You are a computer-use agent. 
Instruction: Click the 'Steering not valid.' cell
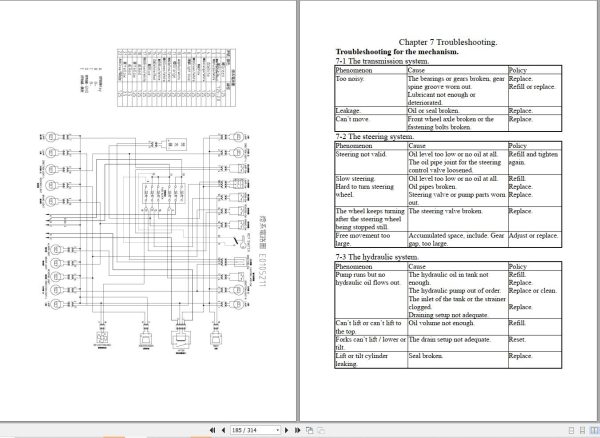[371, 162]
